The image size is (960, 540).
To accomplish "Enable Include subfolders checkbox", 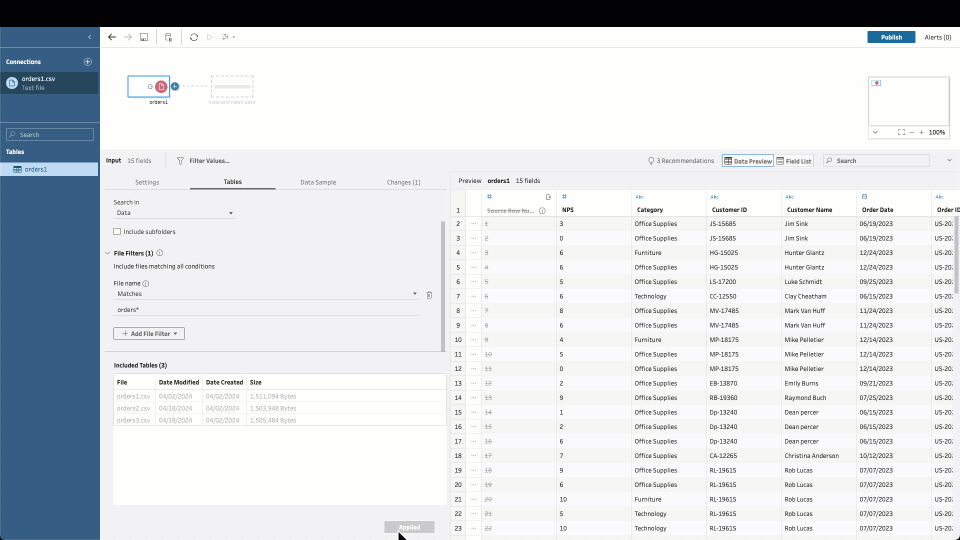I will tap(117, 232).
